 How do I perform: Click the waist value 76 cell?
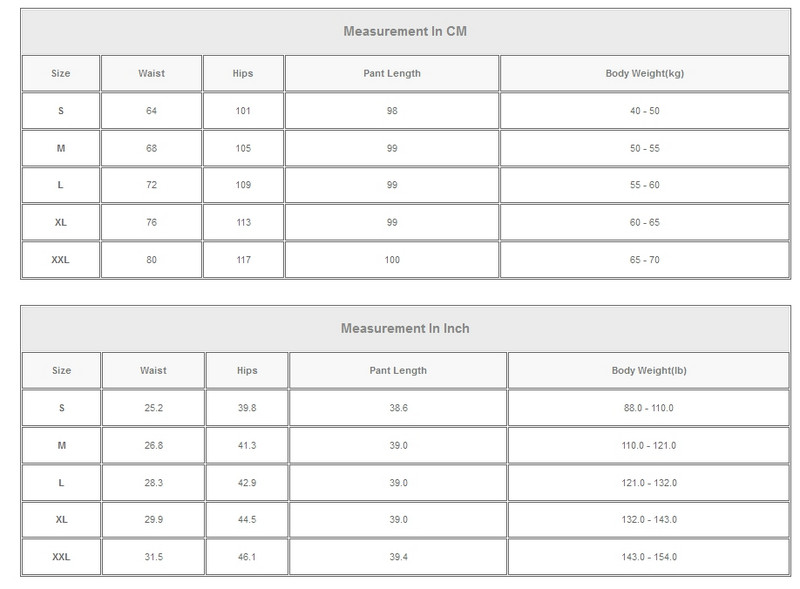[151, 222]
